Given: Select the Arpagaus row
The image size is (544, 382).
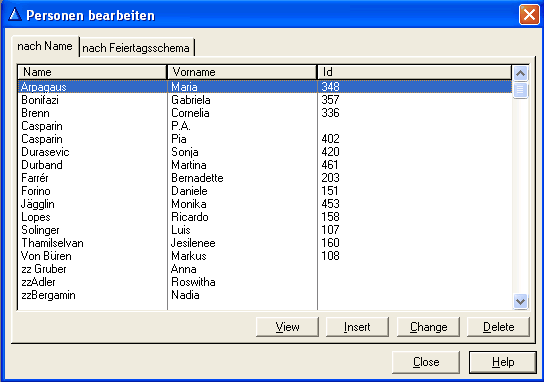Looking at the screenshot, I should [x=265, y=87].
